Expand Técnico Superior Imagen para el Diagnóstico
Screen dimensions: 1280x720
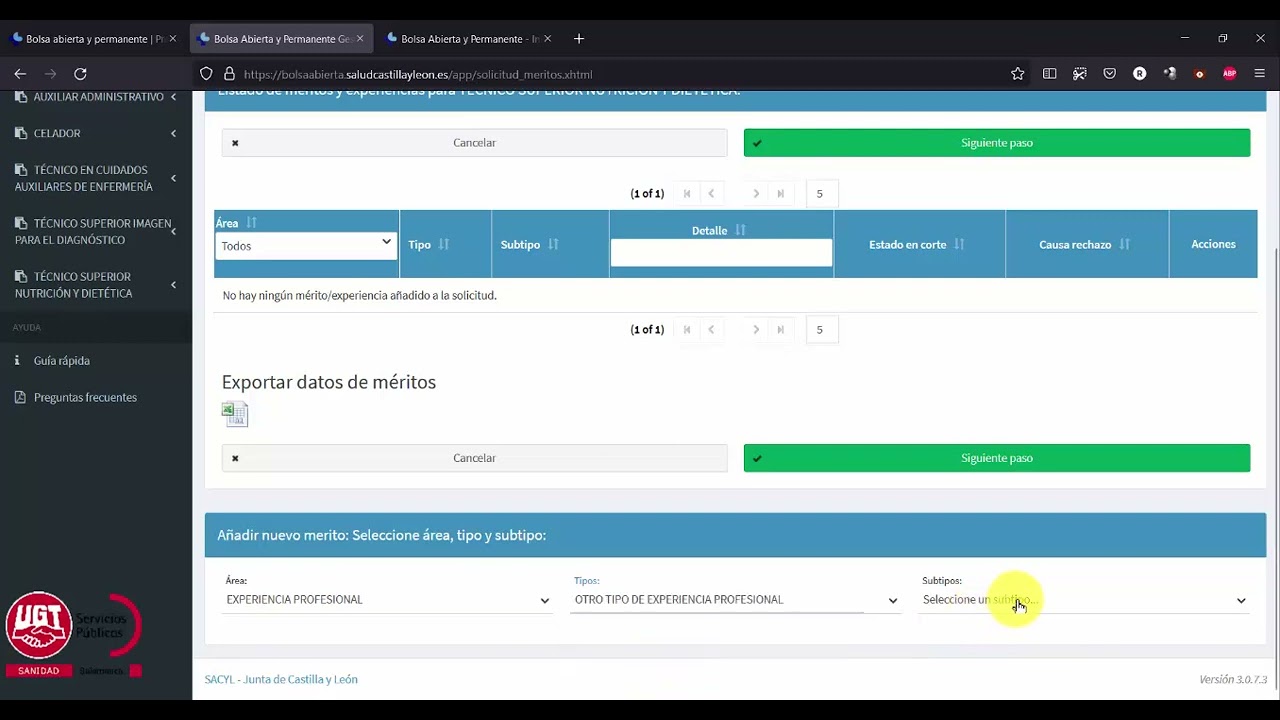[x=96, y=231]
